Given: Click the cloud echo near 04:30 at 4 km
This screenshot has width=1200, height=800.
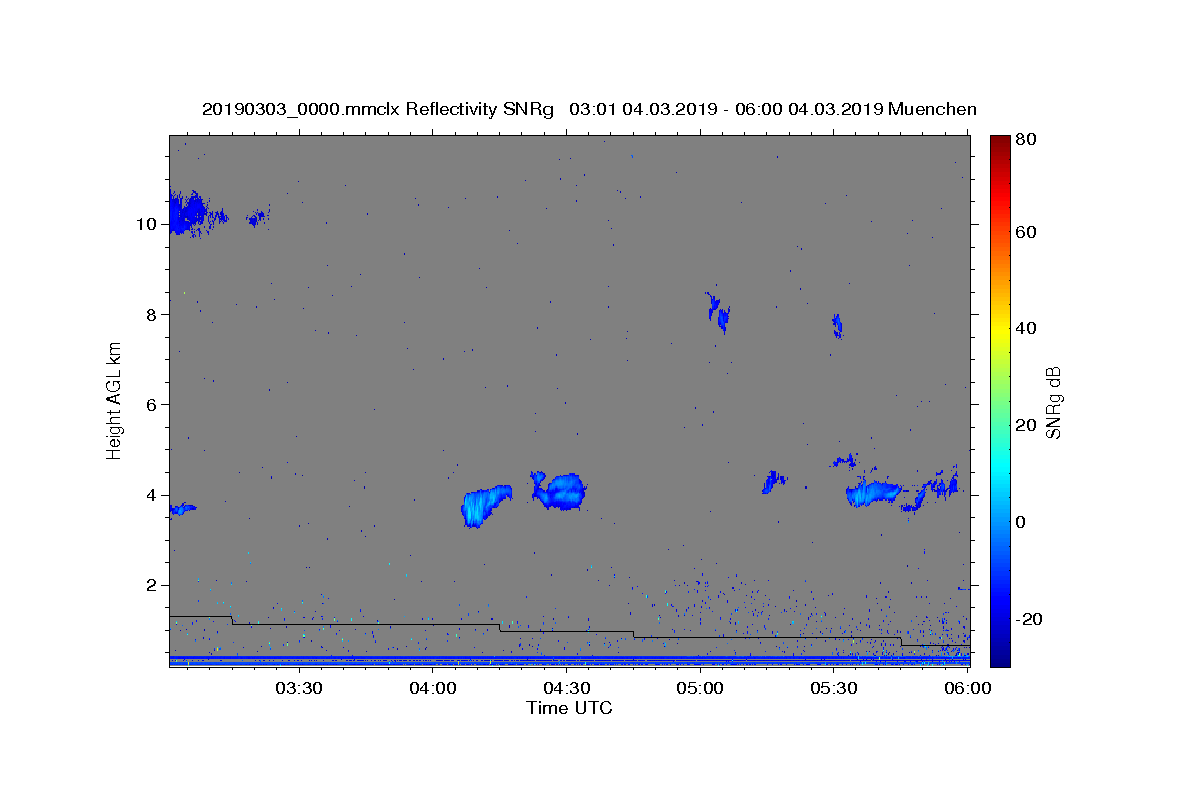Looking at the screenshot, I should (x=560, y=491).
